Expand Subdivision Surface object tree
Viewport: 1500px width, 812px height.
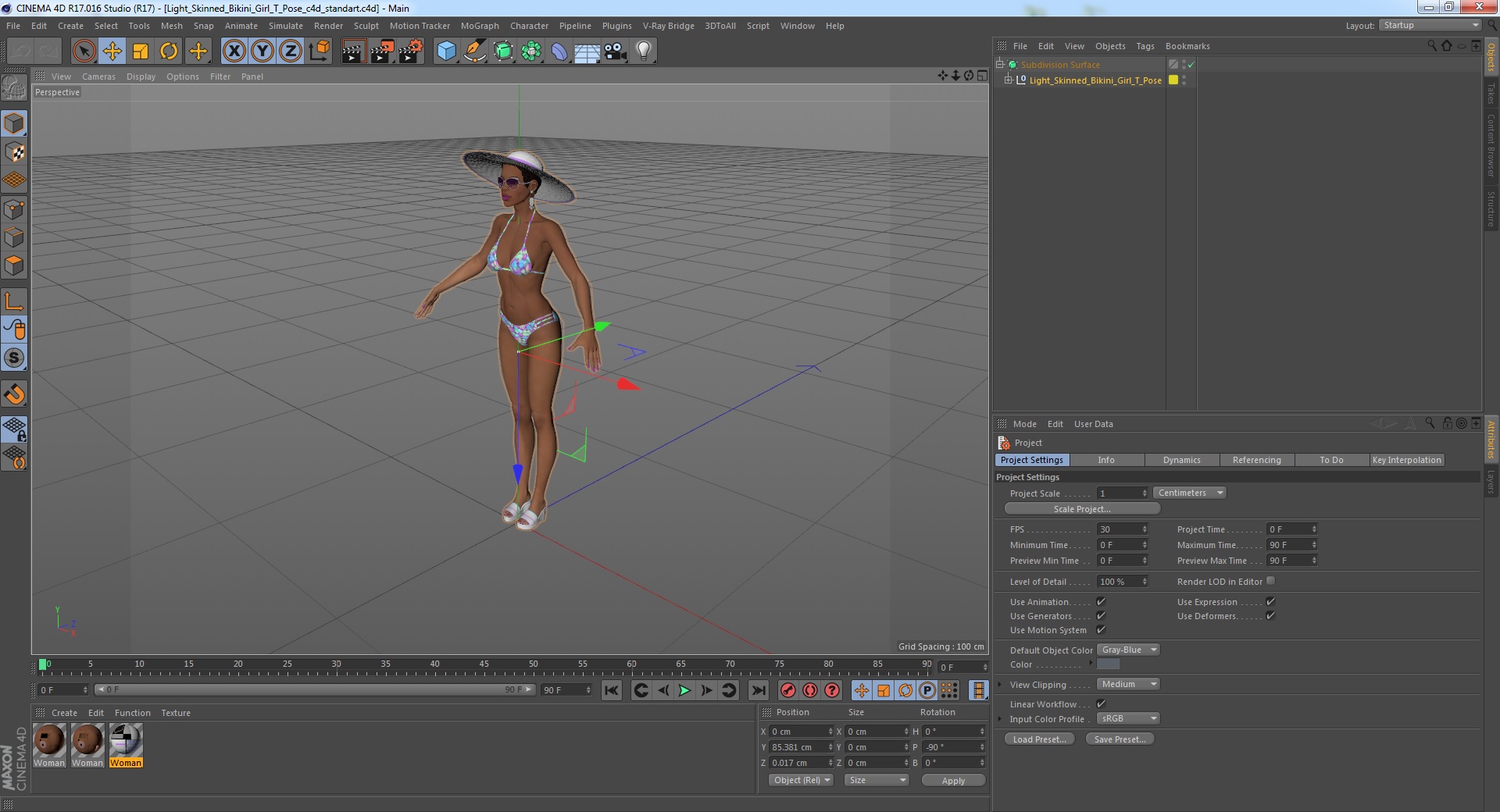tap(999, 64)
